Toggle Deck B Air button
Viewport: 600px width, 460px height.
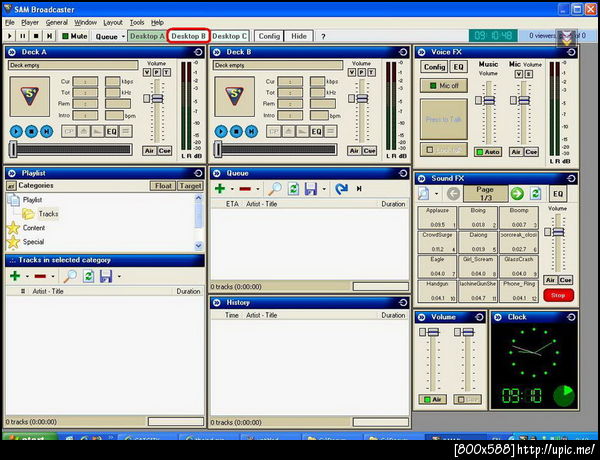[x=354, y=151]
